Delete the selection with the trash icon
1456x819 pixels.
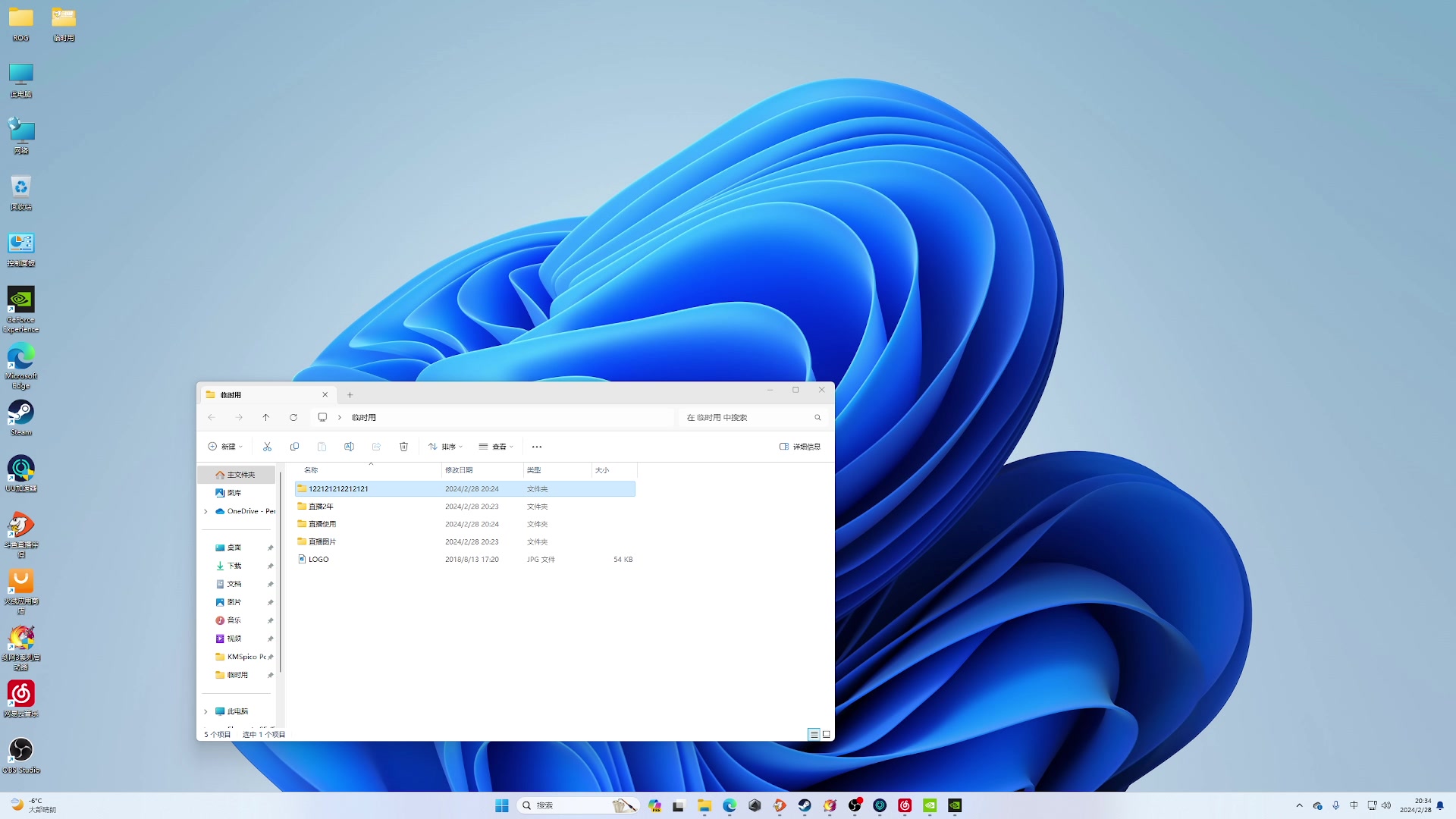pyautogui.click(x=403, y=447)
